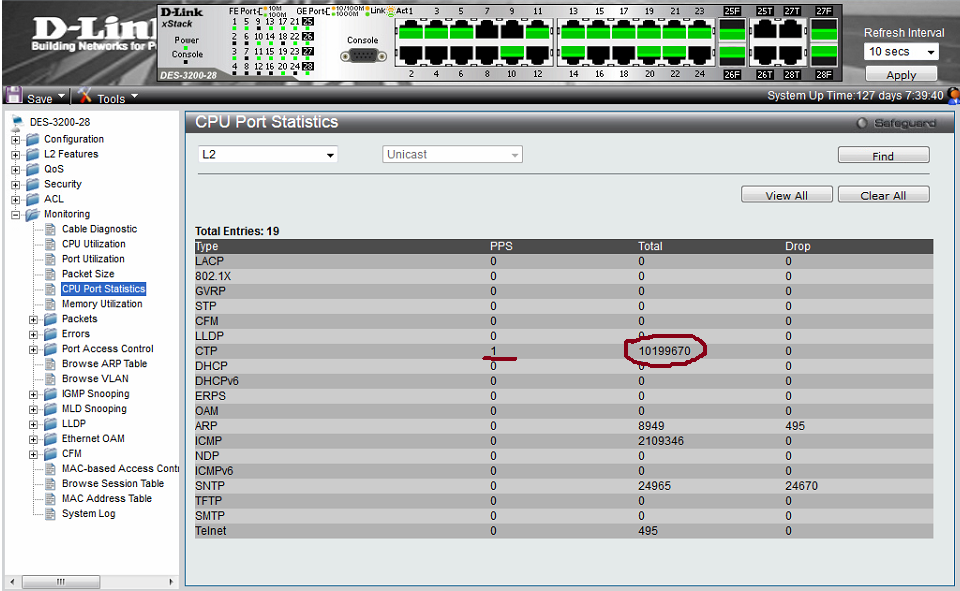Expand the Packets subfolder
960x591 pixels.
click(x=34, y=320)
